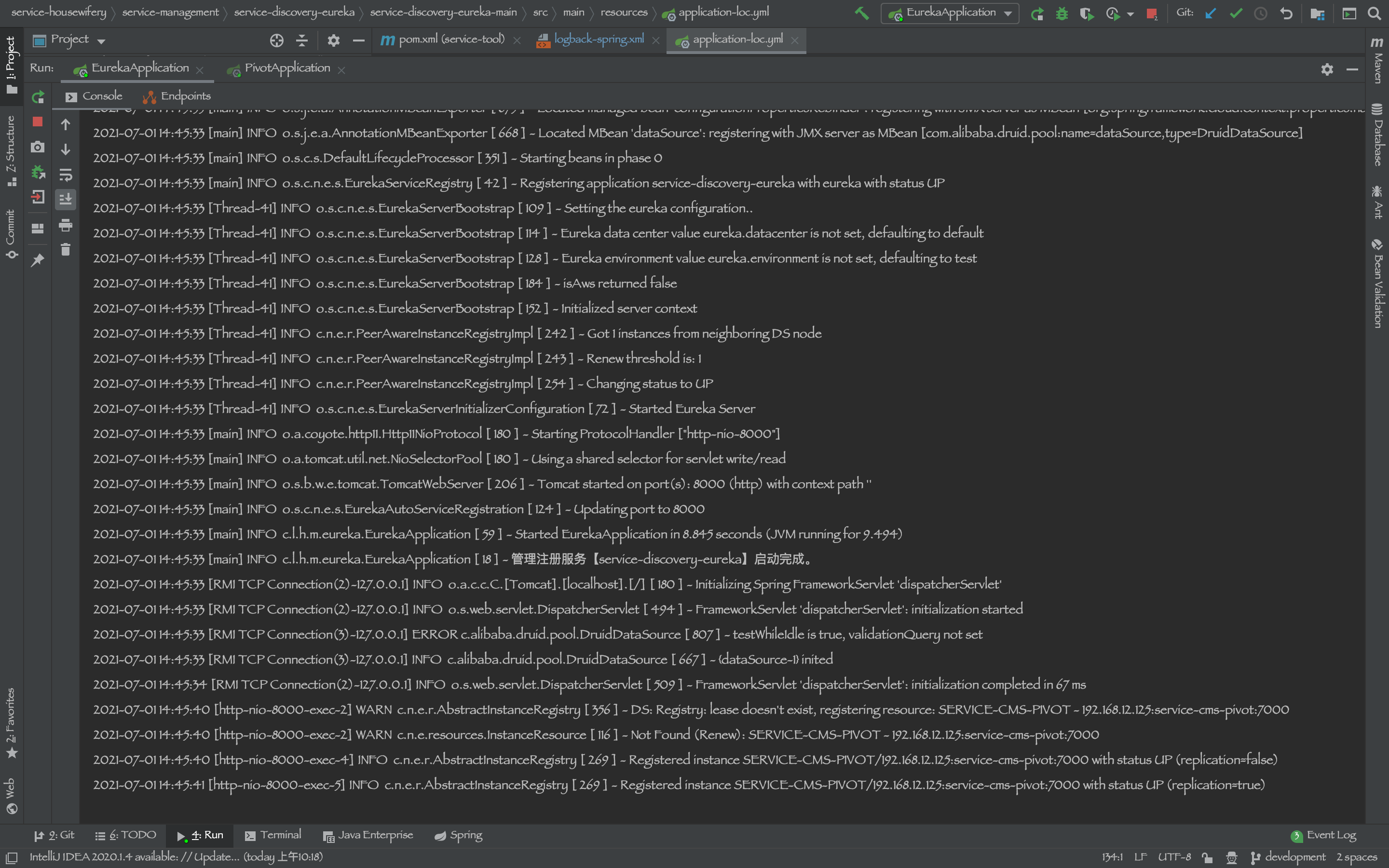Take a thread dump with camera icon

[x=37, y=147]
